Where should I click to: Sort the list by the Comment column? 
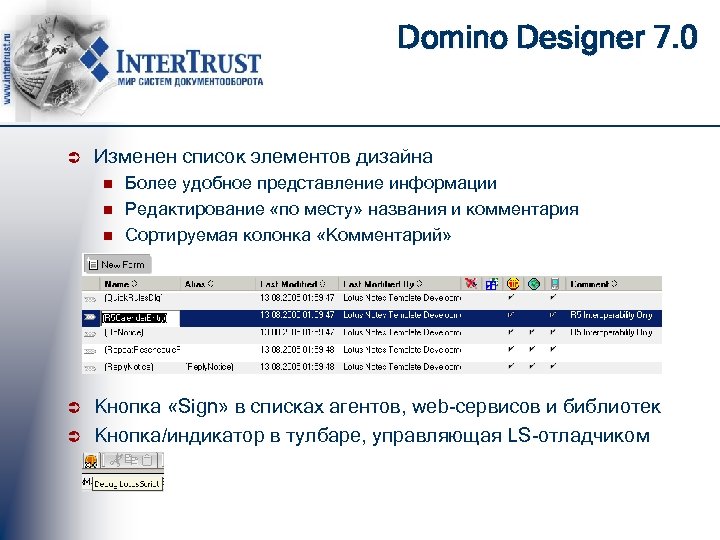(593, 284)
